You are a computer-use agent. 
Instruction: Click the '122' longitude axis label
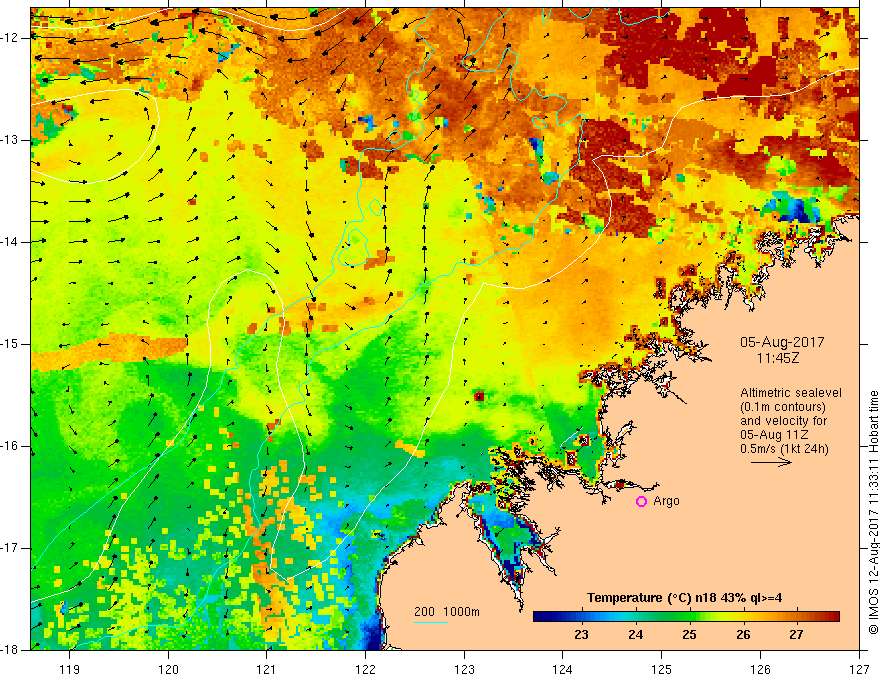pyautogui.click(x=365, y=669)
